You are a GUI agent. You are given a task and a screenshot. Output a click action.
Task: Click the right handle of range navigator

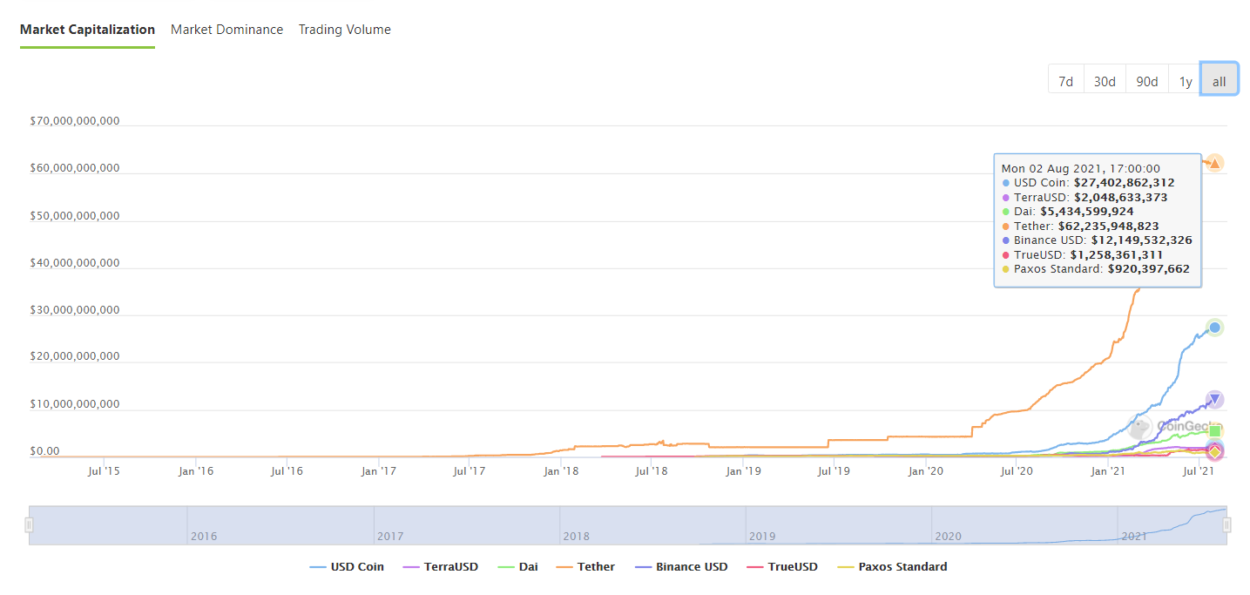click(x=1229, y=525)
